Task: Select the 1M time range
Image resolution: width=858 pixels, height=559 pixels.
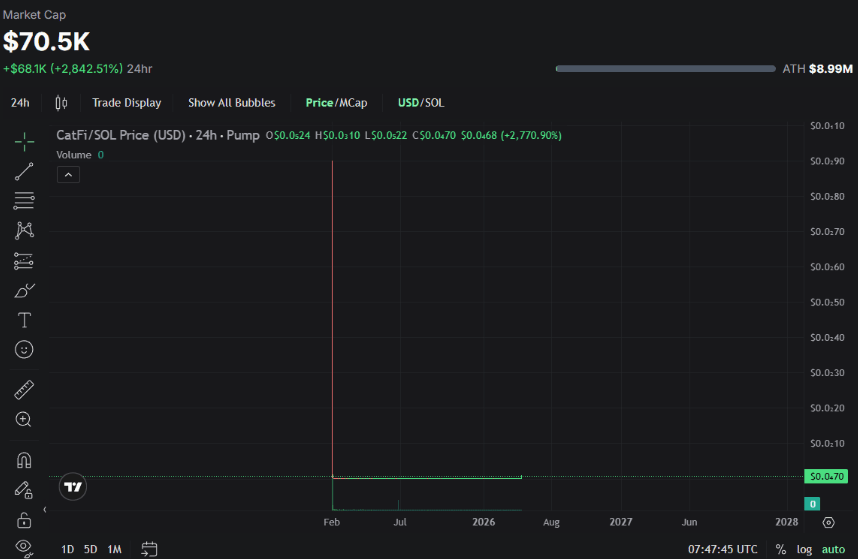Action: pos(114,549)
